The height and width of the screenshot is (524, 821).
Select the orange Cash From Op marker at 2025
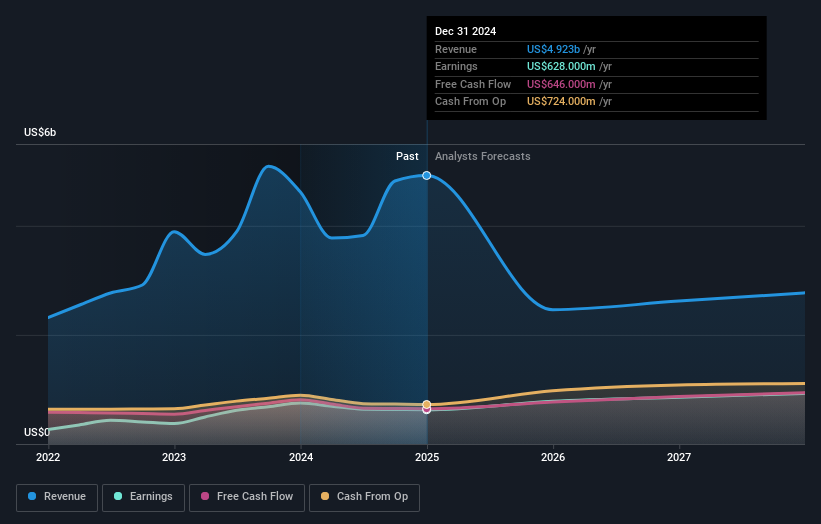pyautogui.click(x=427, y=405)
